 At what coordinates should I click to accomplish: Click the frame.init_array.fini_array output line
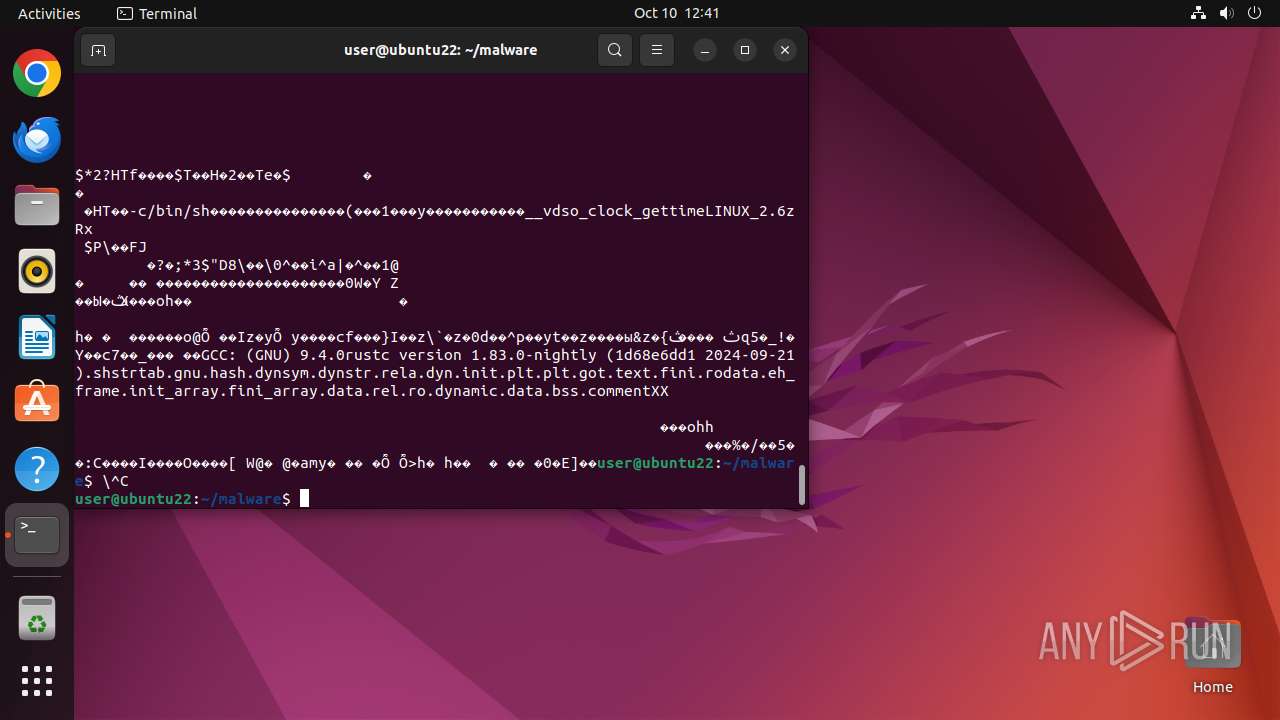(372, 391)
